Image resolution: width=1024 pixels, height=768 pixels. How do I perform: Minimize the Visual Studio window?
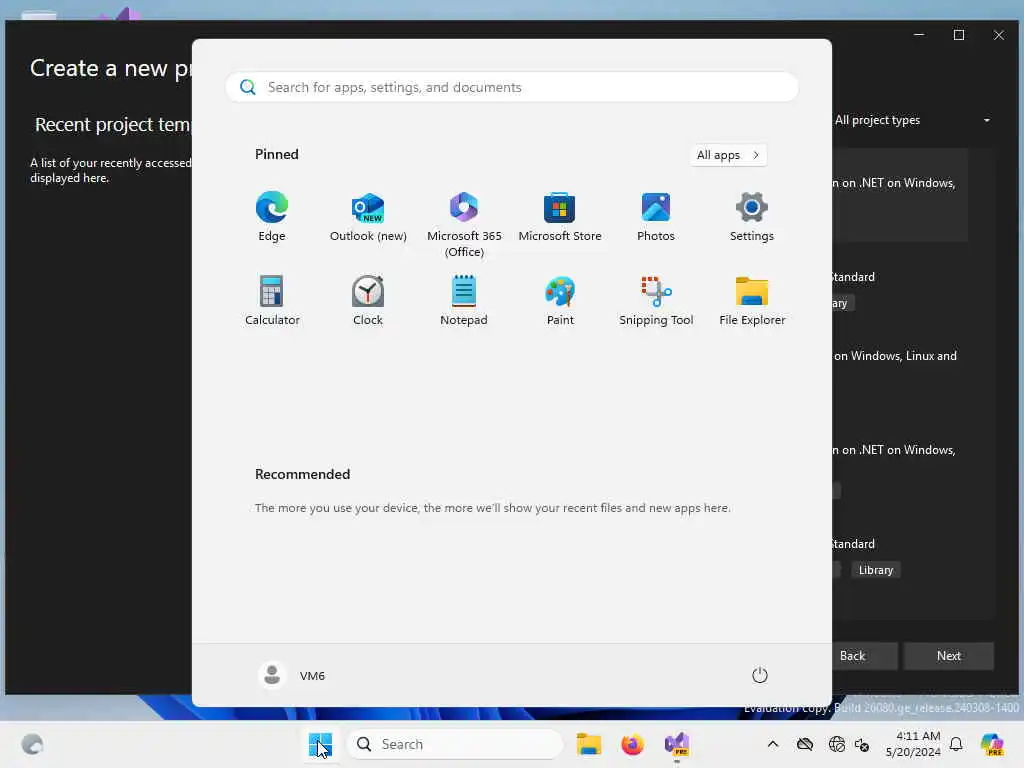tap(919, 35)
